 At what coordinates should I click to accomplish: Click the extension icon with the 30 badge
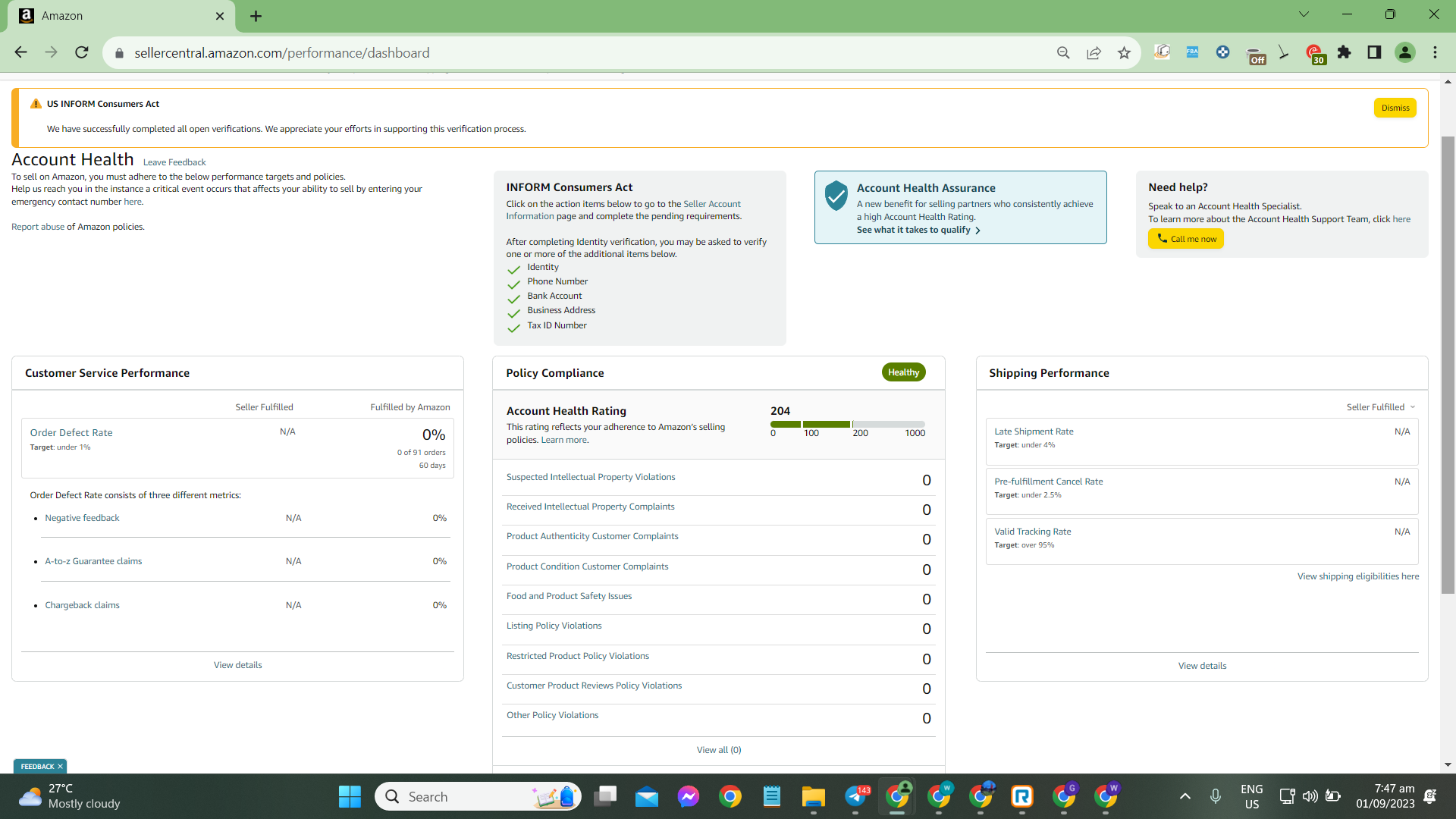[x=1316, y=55]
